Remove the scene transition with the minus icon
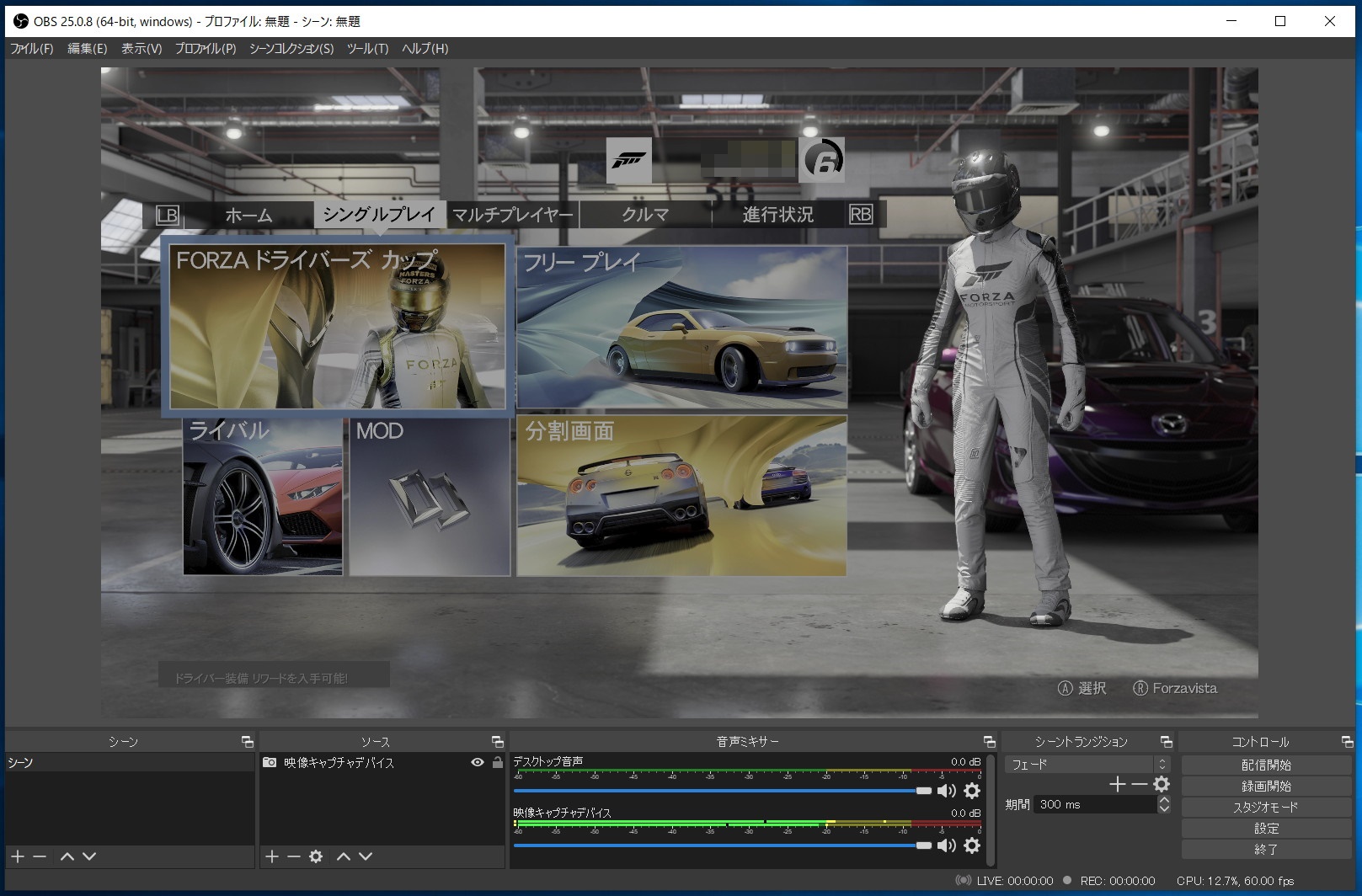Image resolution: width=1362 pixels, height=896 pixels. coord(1140,785)
